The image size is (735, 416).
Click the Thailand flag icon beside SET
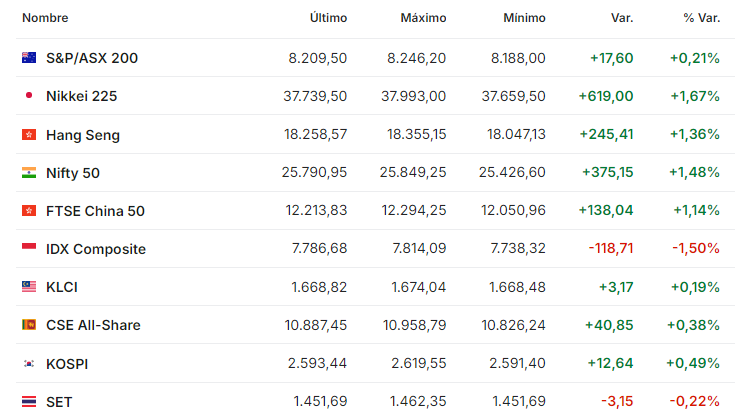point(29,401)
